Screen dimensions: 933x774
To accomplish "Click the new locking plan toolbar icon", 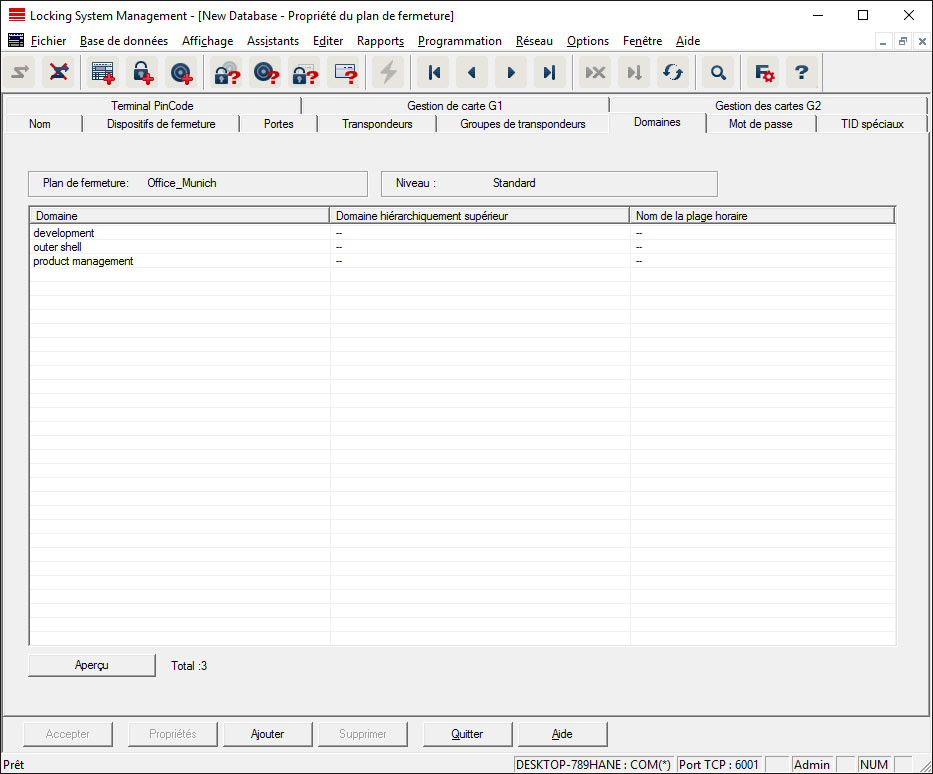I will 103,72.
